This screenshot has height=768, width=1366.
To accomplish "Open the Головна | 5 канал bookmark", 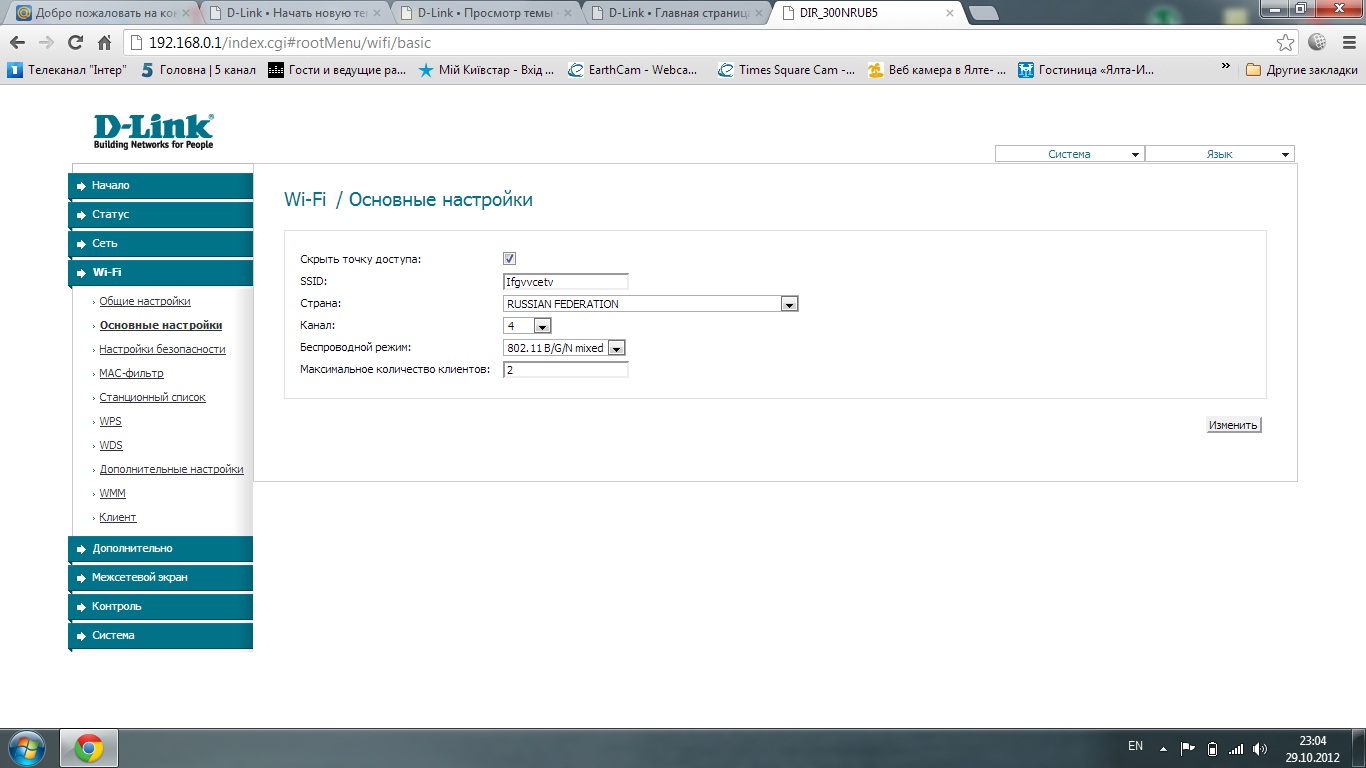I will tap(198, 70).
